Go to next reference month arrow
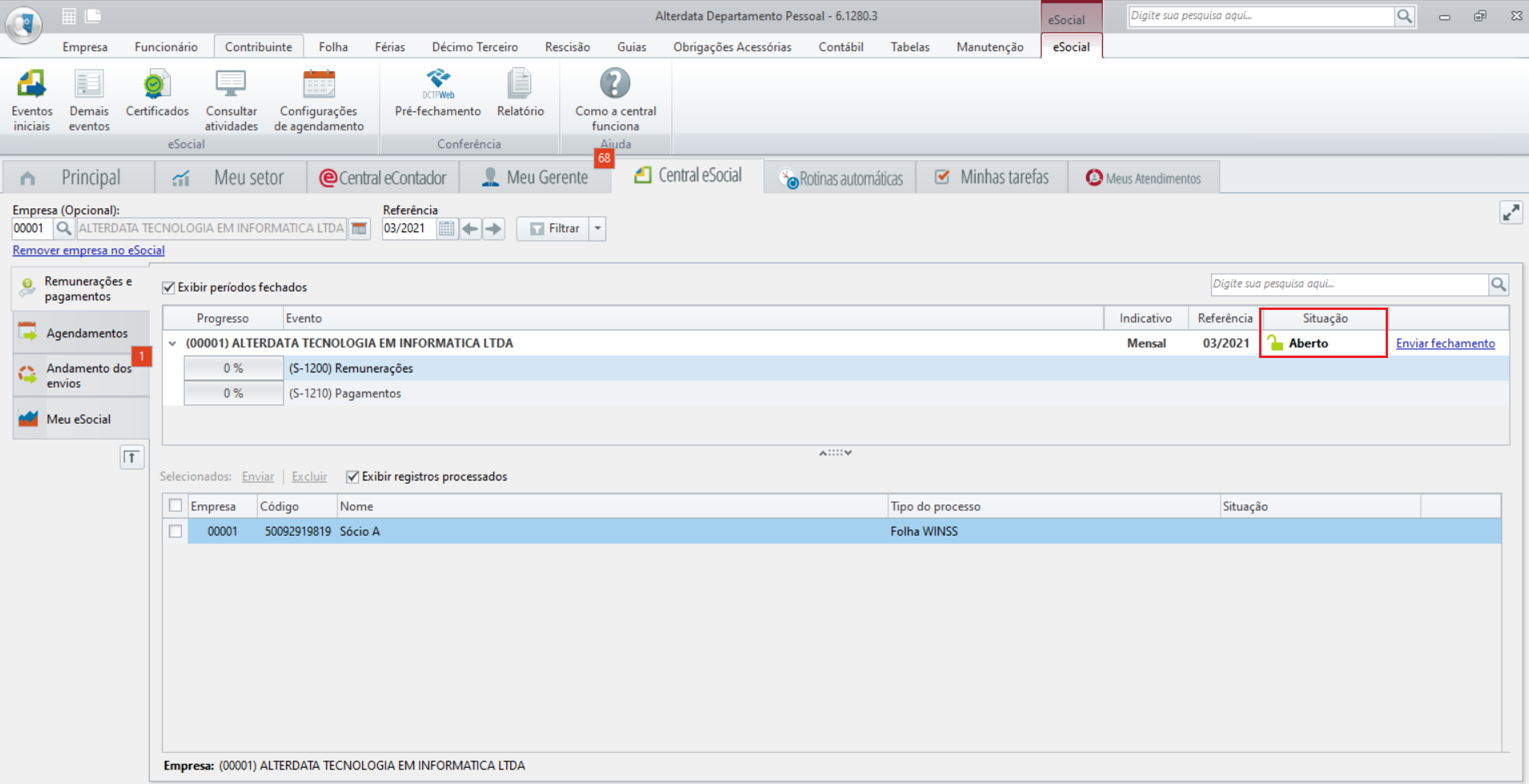This screenshot has height=784, width=1529. click(493, 228)
